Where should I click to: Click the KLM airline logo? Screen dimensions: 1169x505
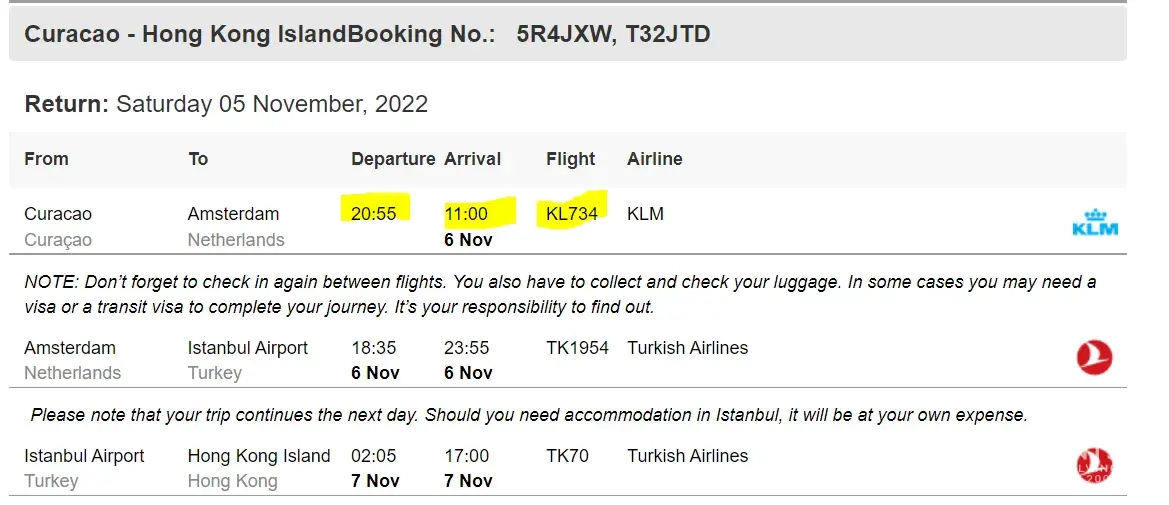click(x=1094, y=222)
